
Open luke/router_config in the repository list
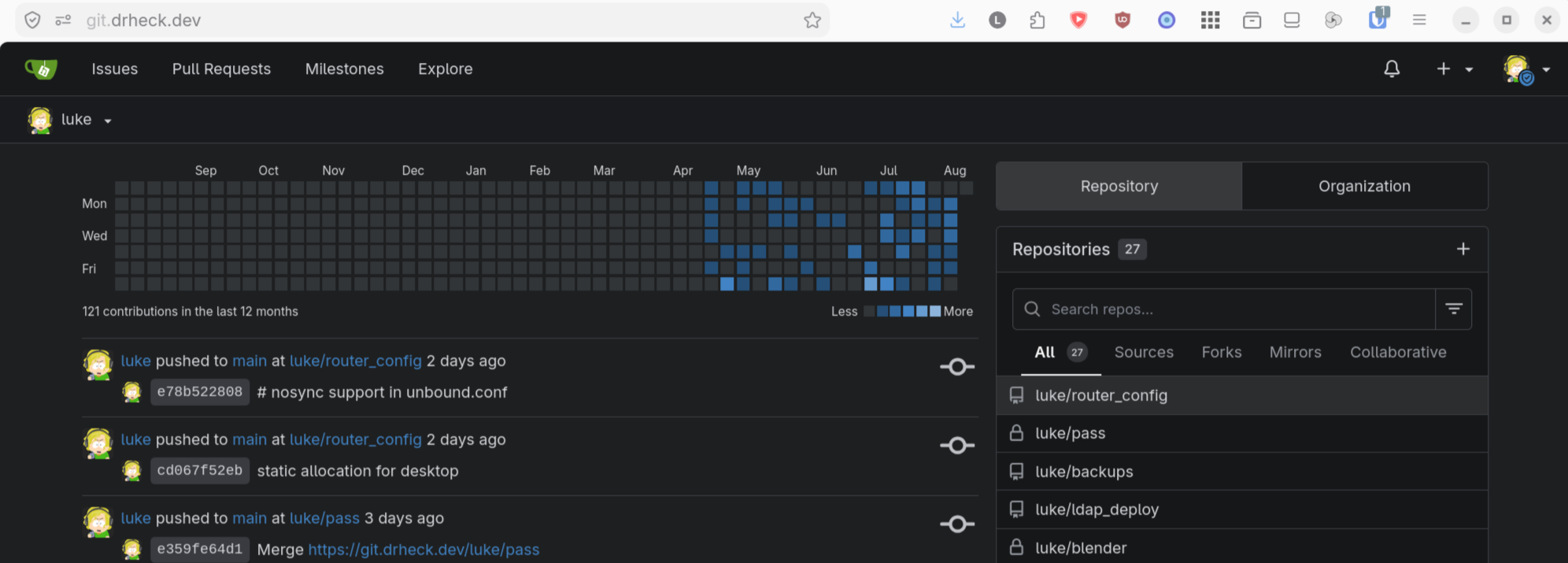click(x=1242, y=395)
